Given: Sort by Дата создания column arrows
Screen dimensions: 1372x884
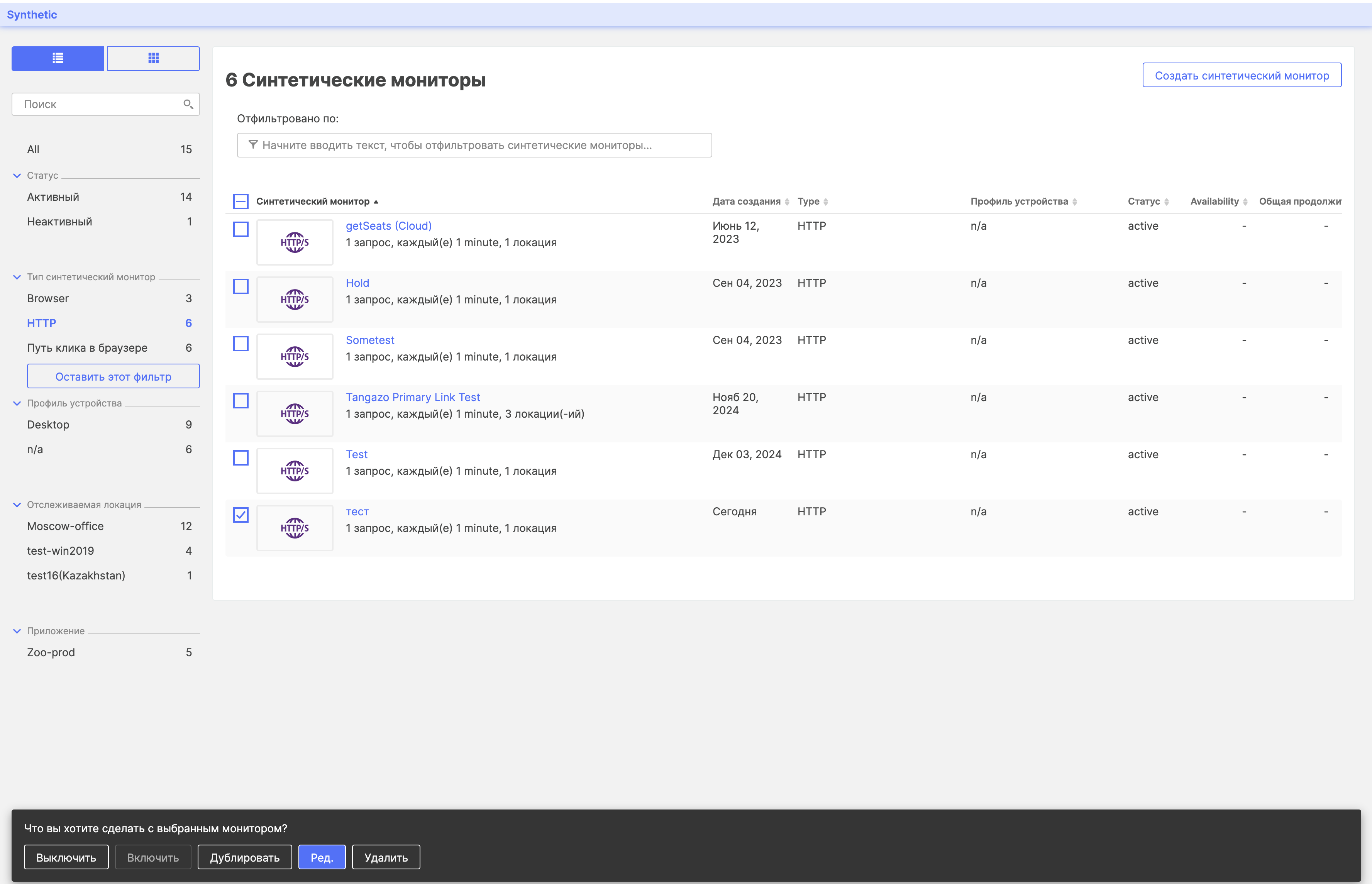Looking at the screenshot, I should coord(787,202).
